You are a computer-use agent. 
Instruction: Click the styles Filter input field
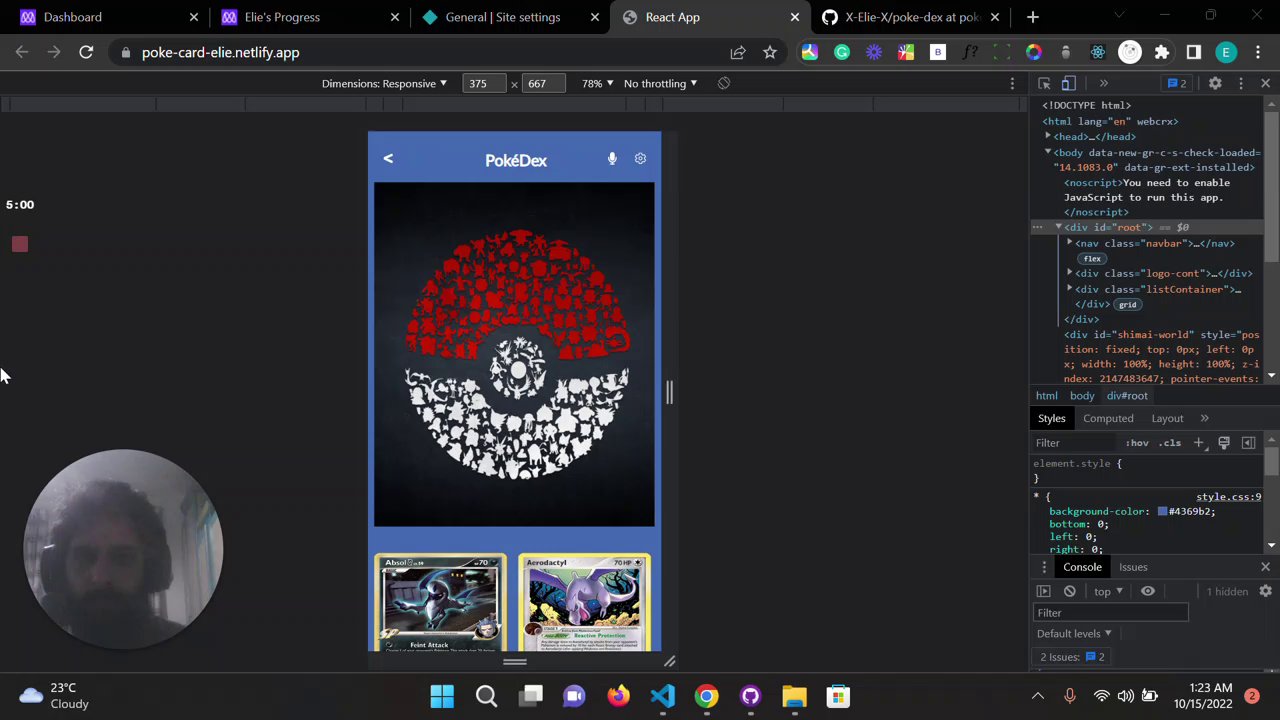tap(1075, 442)
